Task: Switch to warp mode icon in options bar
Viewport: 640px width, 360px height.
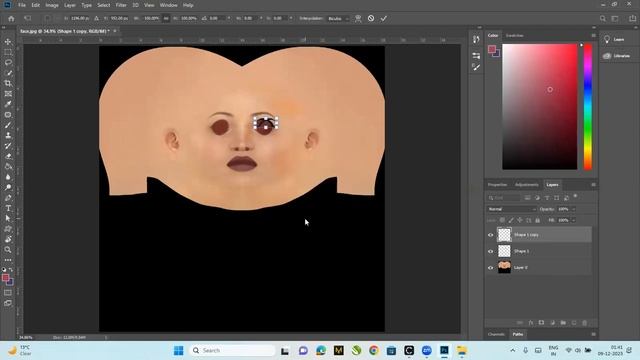Action: pos(358,18)
